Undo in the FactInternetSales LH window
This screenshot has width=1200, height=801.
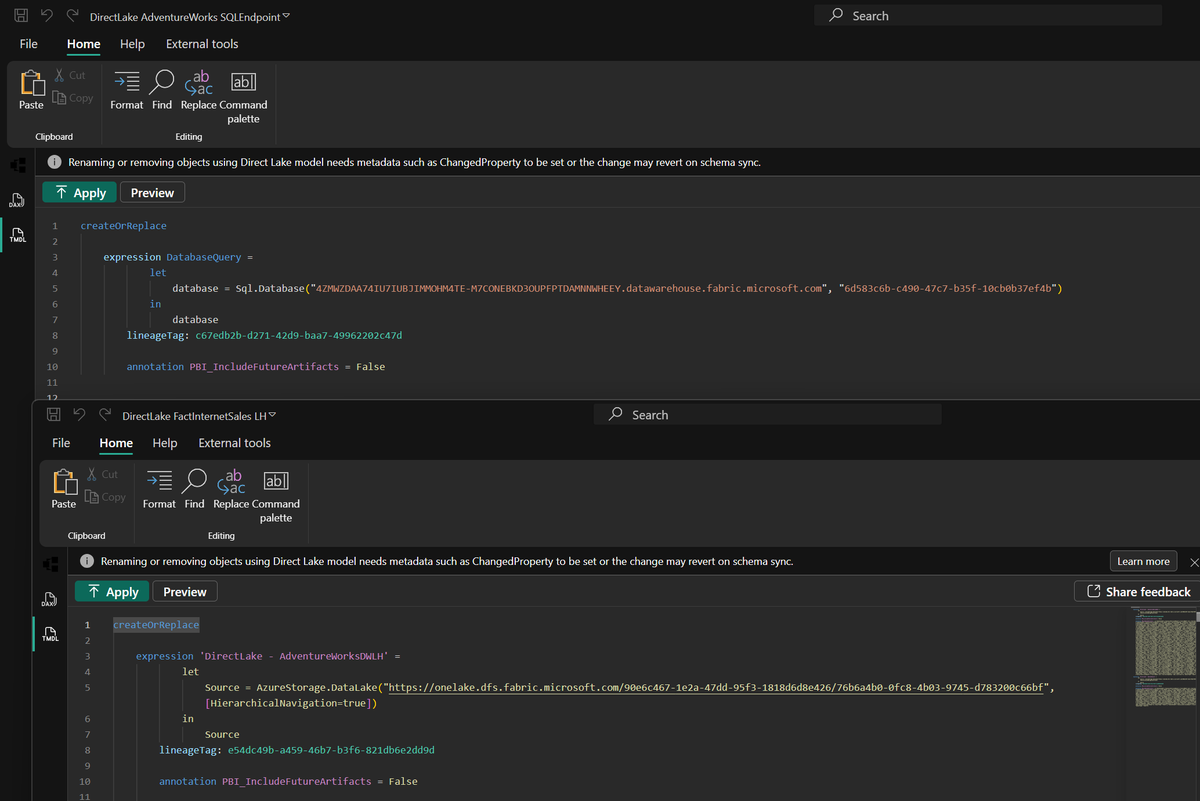pos(79,415)
